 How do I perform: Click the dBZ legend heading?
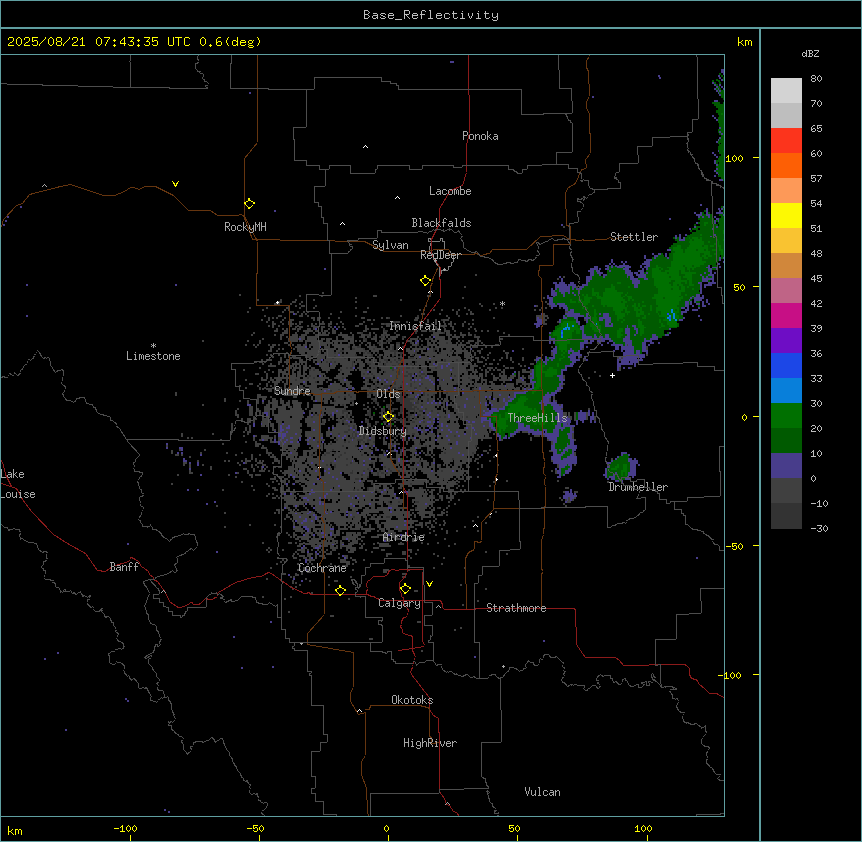[x=810, y=54]
